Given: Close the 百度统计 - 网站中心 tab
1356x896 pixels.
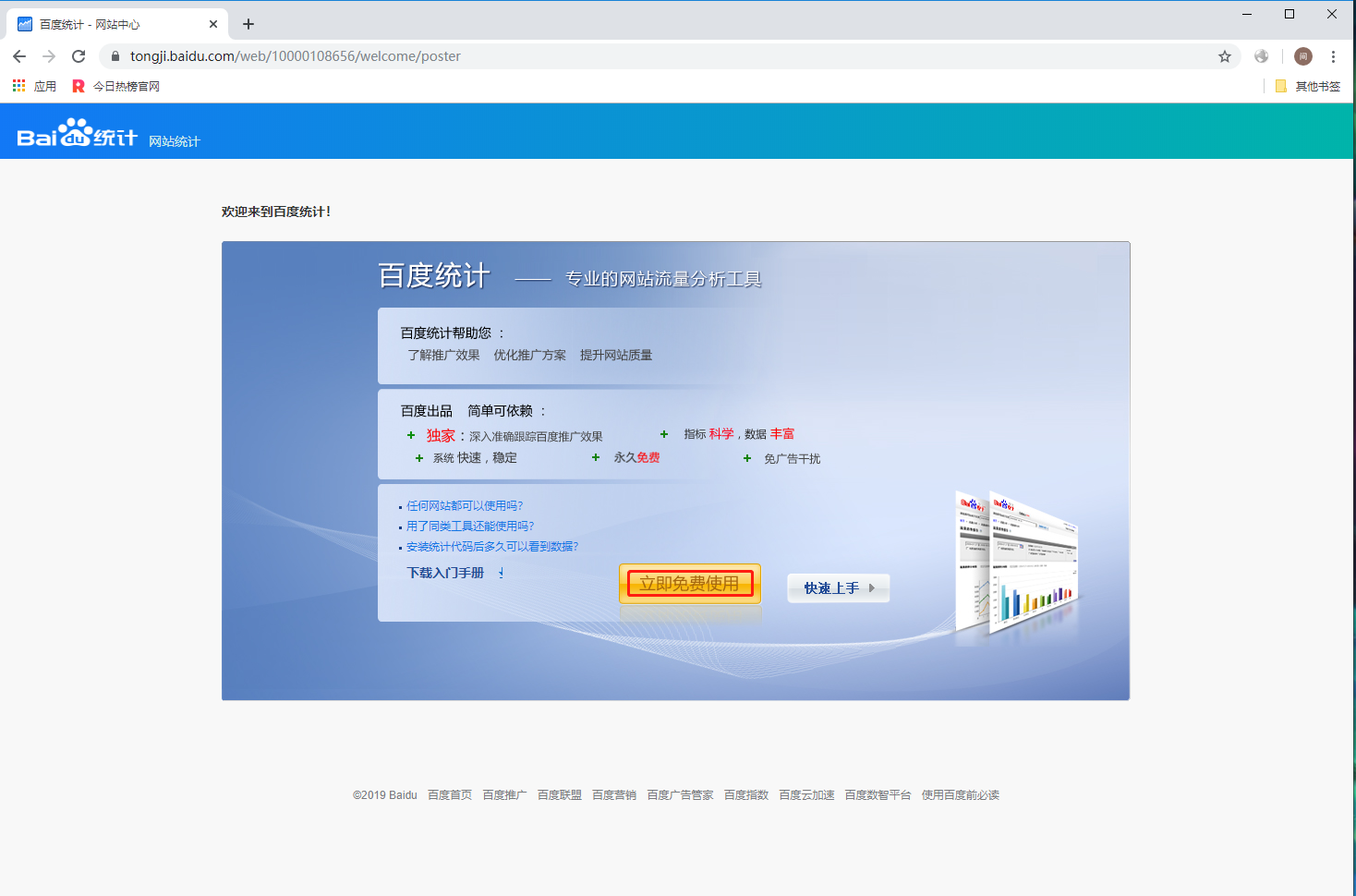Looking at the screenshot, I should (x=213, y=24).
